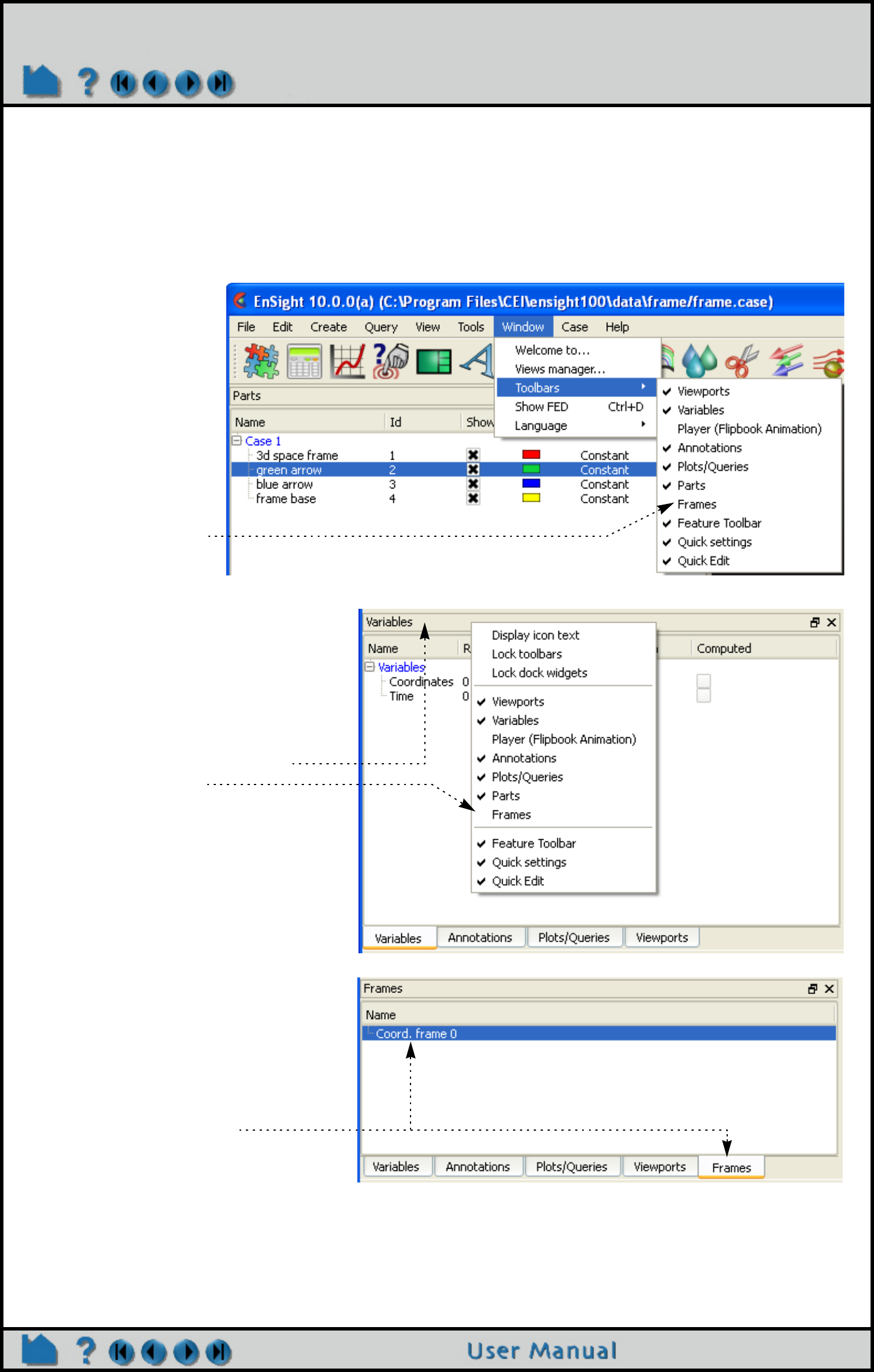The height and width of the screenshot is (1372, 874).
Task: Click yellow color swatch for frame base
Action: click(530, 498)
